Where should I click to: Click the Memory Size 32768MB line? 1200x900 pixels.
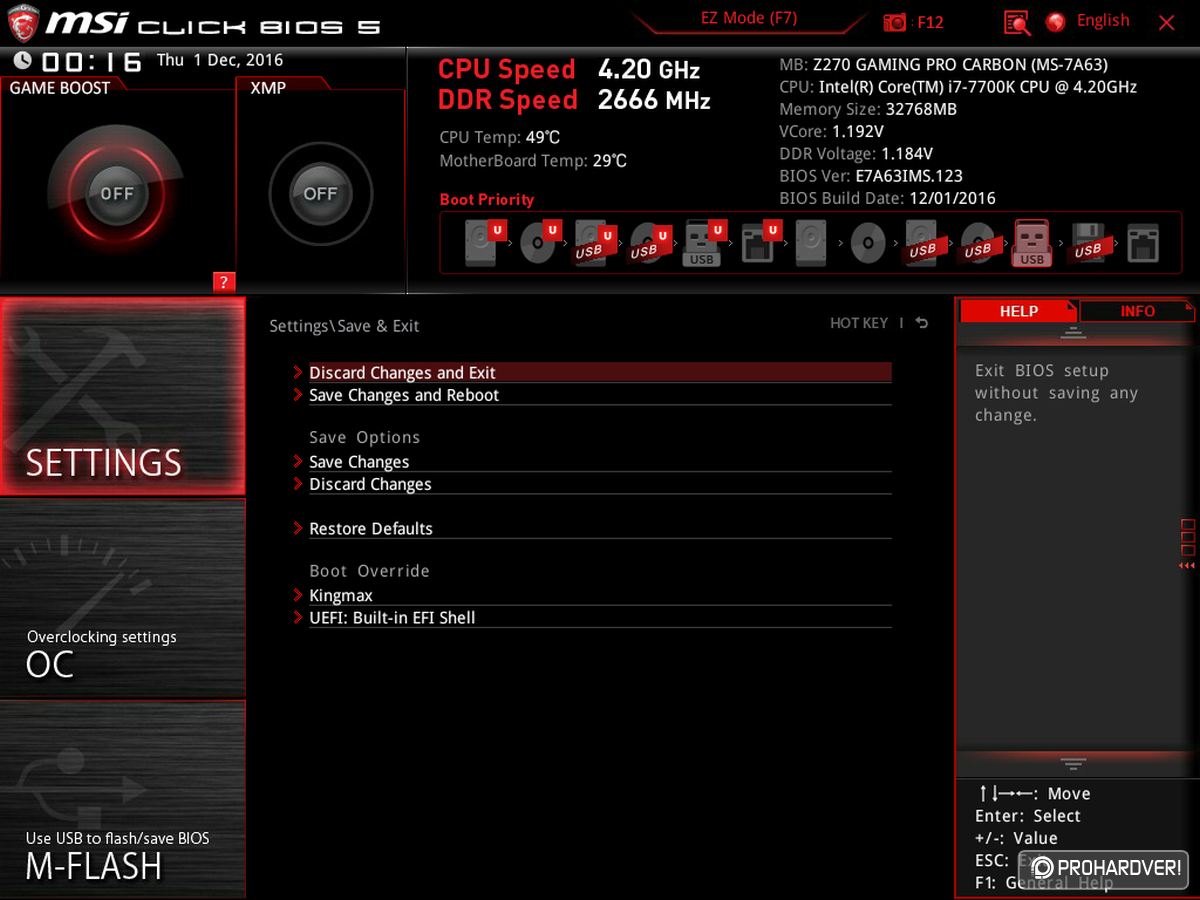click(868, 109)
